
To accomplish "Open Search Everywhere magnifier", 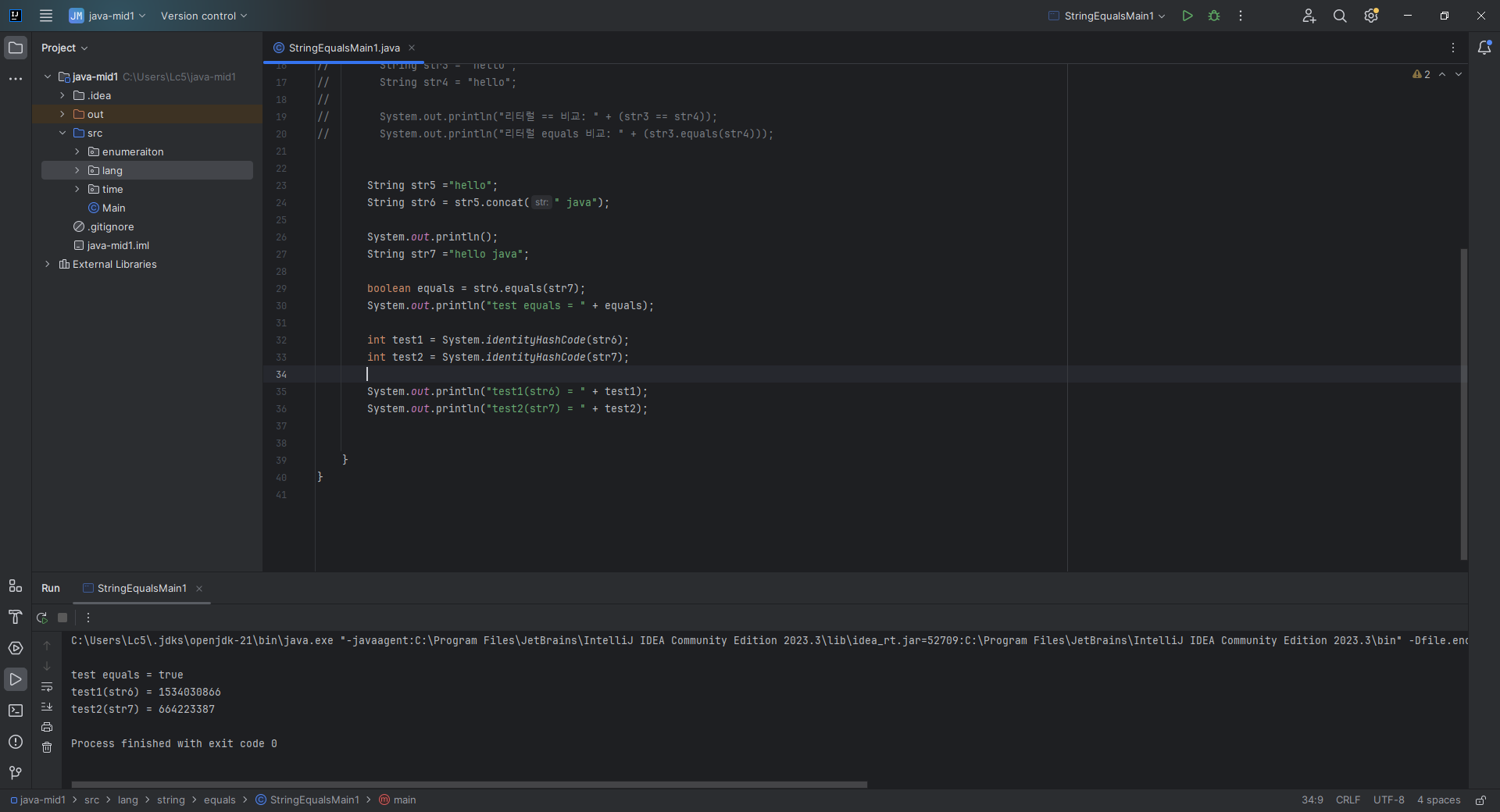I will (x=1340, y=16).
